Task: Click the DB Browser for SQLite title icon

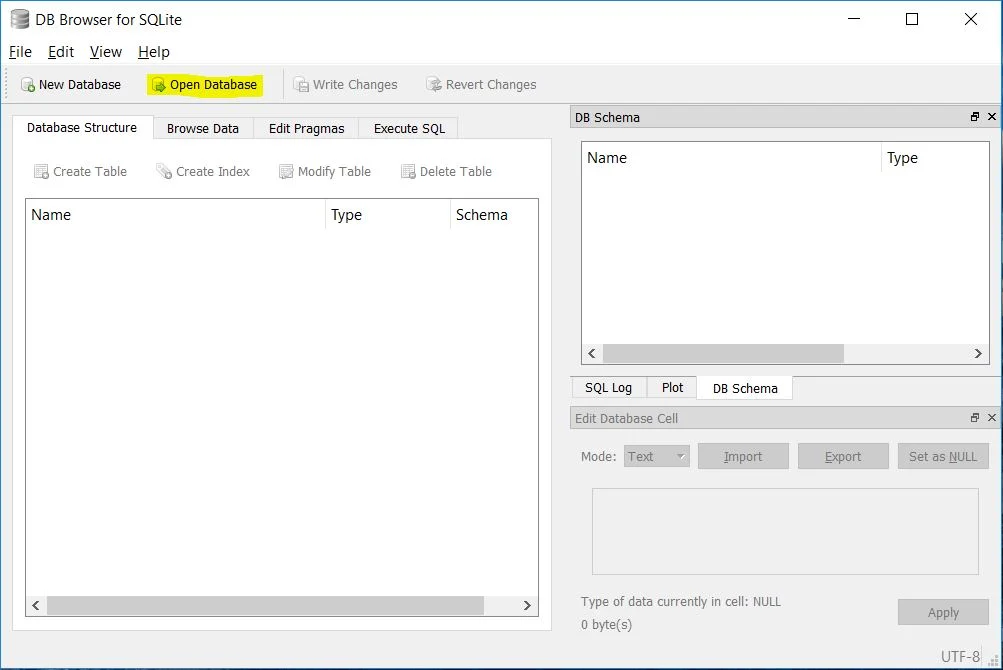Action: click(20, 19)
